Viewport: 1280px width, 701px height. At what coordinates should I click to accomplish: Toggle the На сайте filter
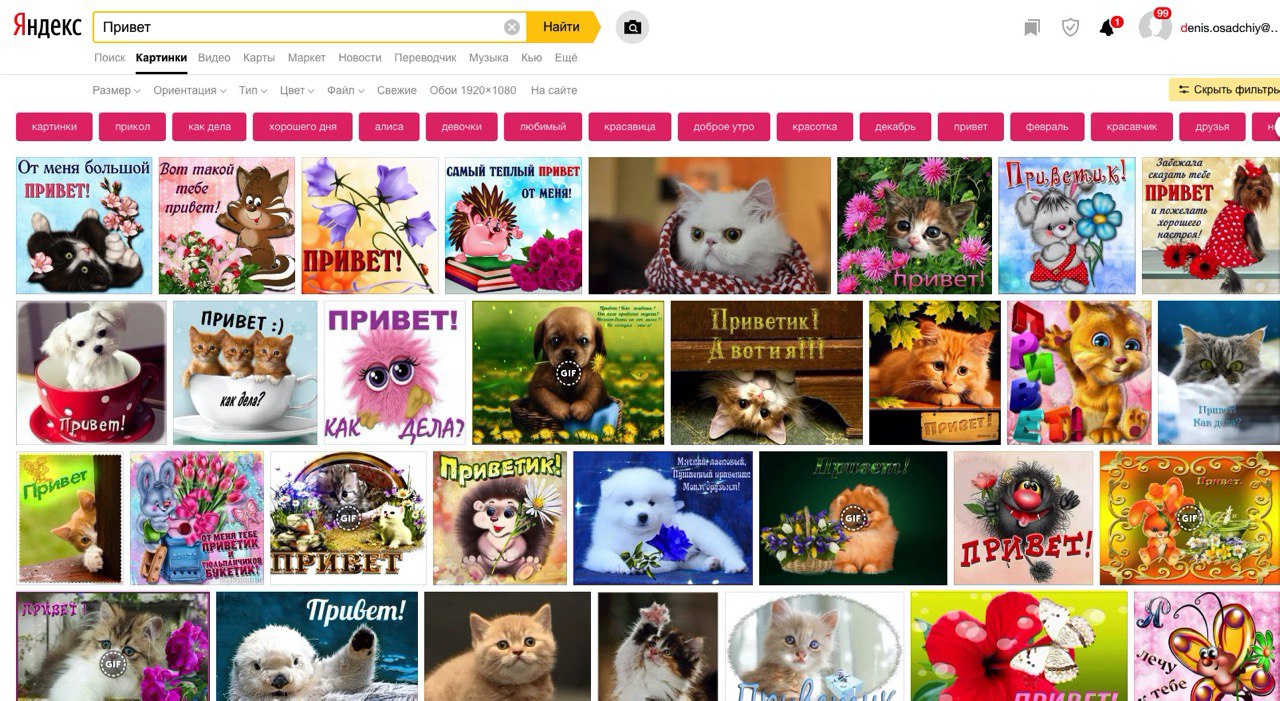[x=554, y=90]
